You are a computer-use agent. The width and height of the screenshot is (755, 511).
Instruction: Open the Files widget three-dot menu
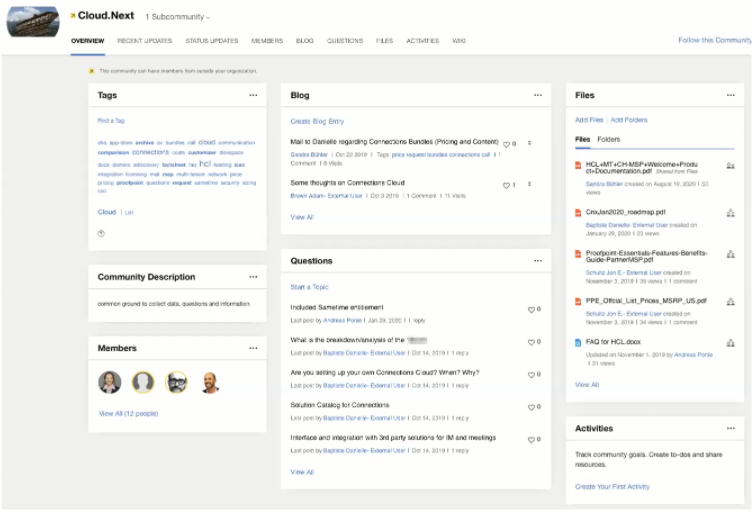click(730, 95)
